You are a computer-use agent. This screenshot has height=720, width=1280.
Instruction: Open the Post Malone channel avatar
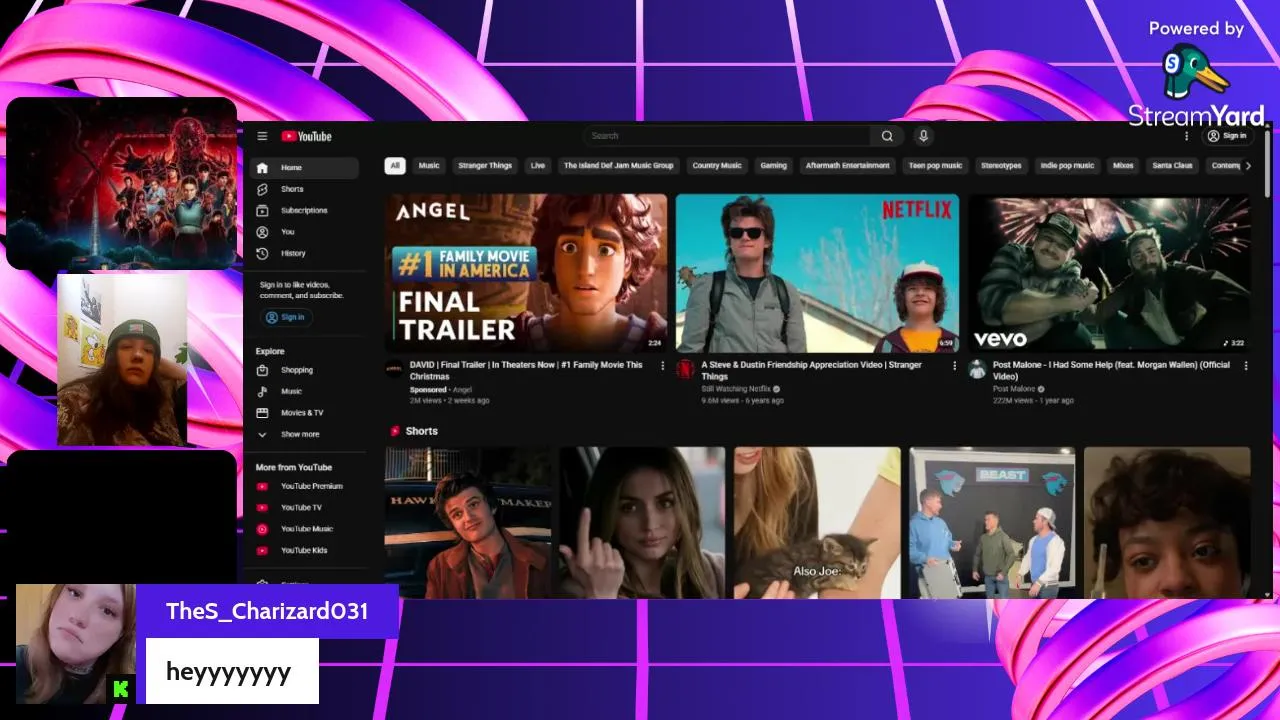coord(977,369)
